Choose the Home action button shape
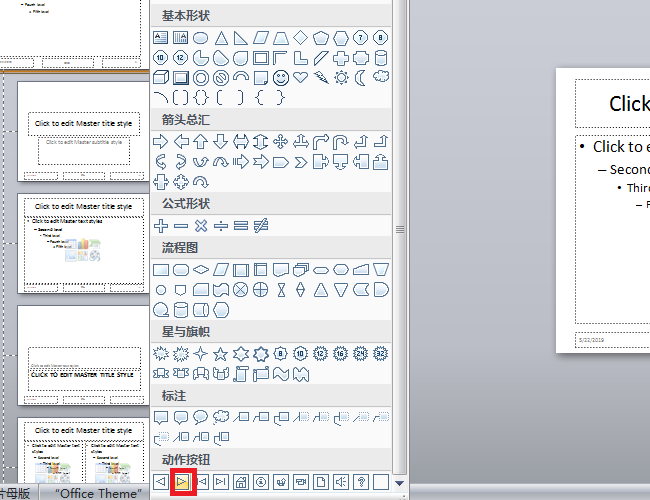650x500 pixels. pos(241,482)
